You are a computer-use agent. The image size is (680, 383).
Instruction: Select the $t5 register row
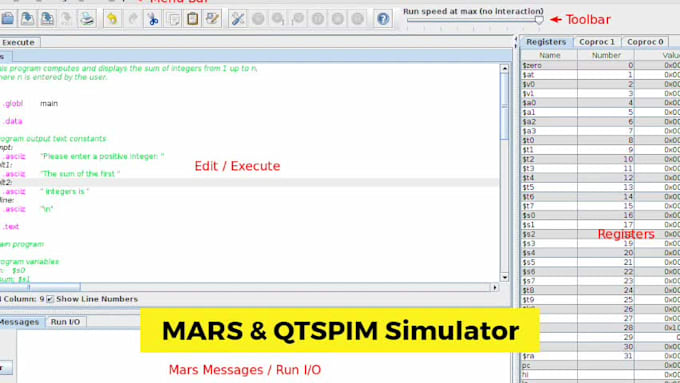pos(601,187)
